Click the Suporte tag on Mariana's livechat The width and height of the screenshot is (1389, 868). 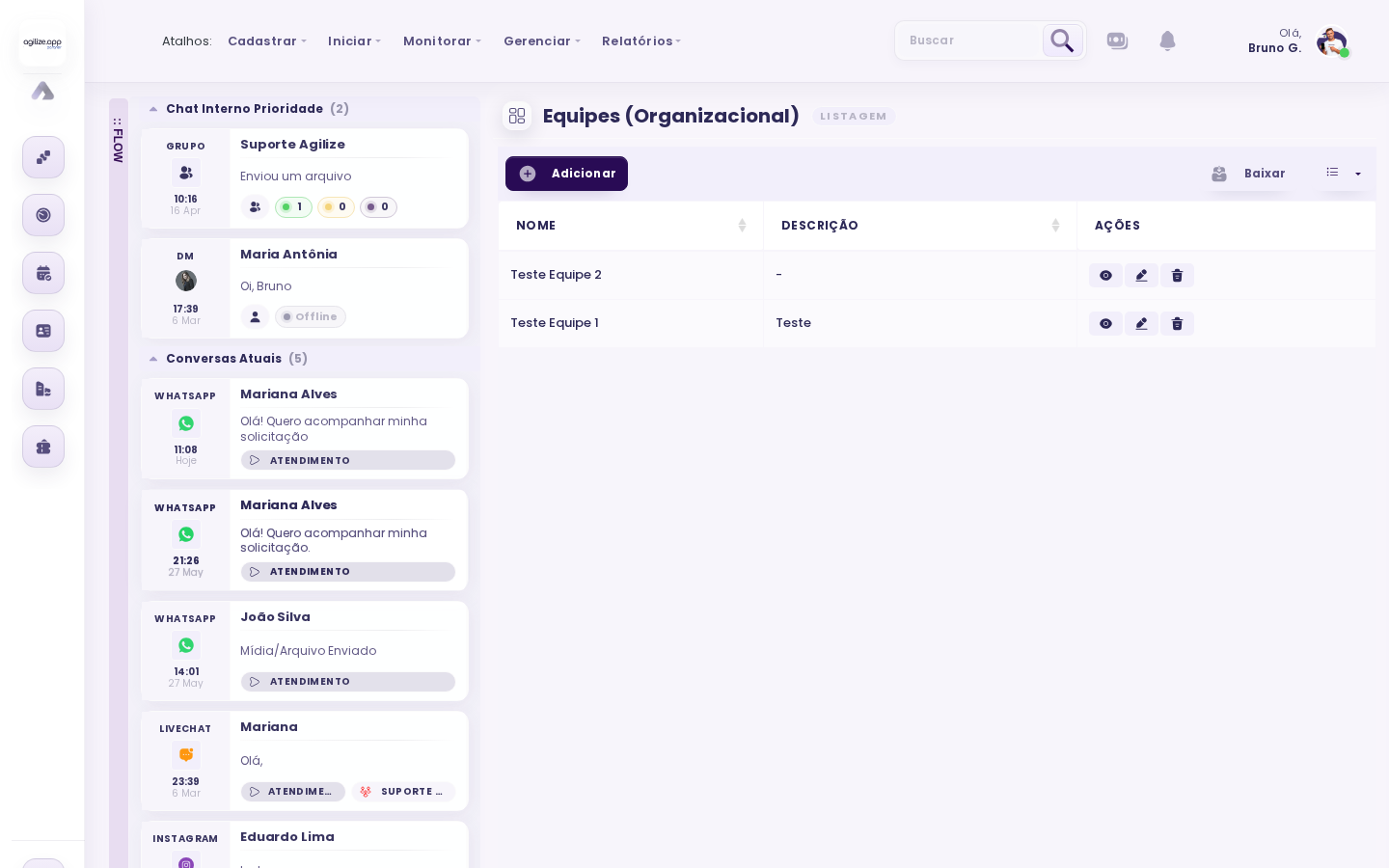click(x=403, y=792)
